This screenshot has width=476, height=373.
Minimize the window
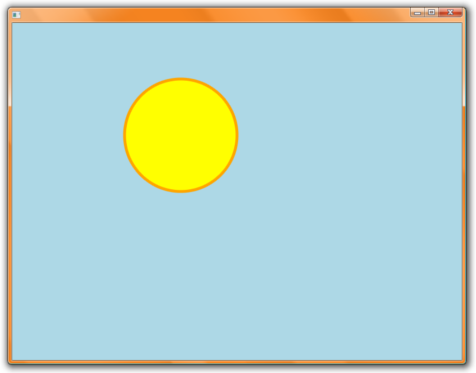point(417,12)
